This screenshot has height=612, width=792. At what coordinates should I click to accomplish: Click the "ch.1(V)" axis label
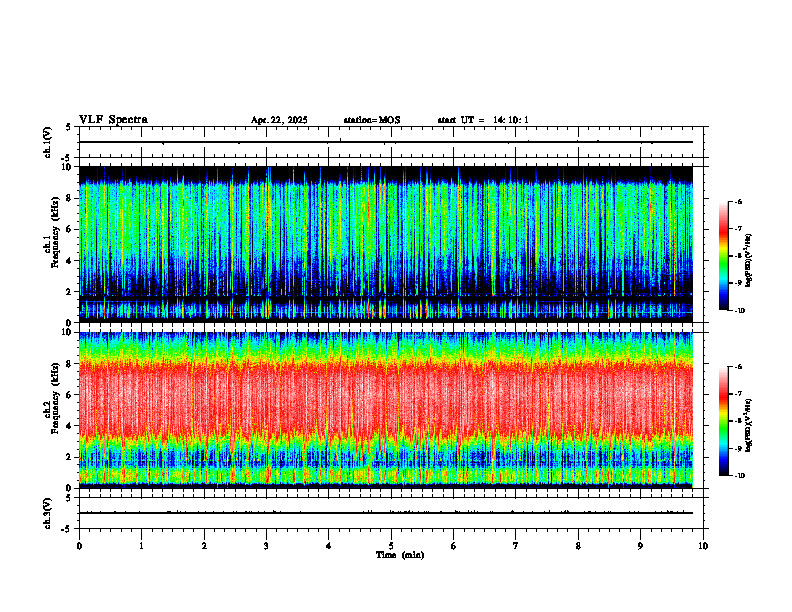[x=48, y=142]
